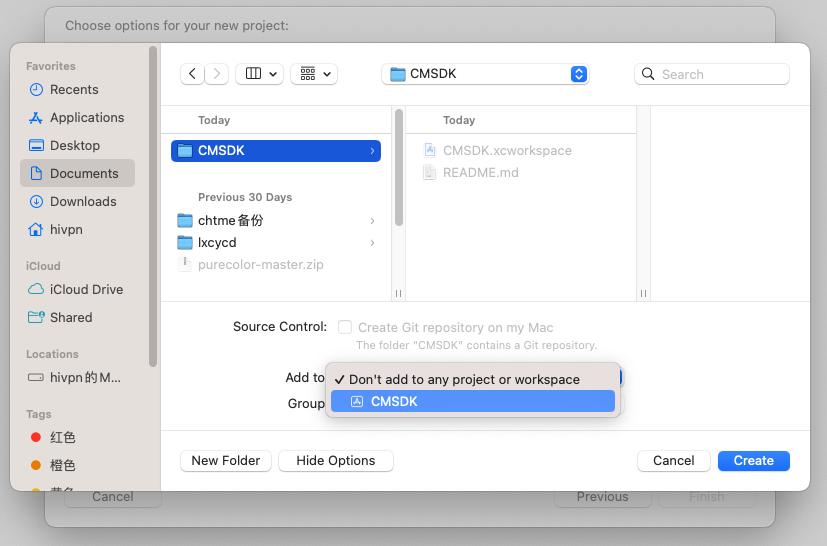Expand the chtme备份 folder chevron
The width and height of the screenshot is (827, 546).
(x=372, y=221)
